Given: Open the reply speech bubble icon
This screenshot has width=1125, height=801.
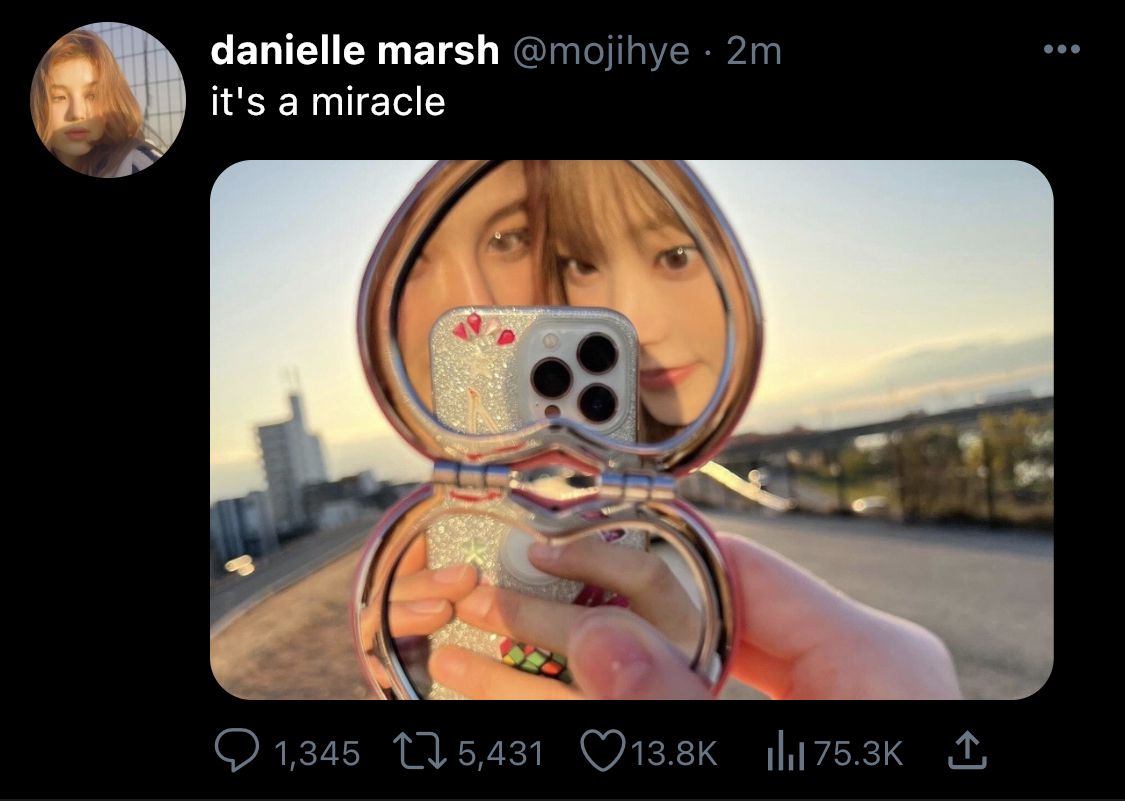Looking at the screenshot, I should pyautogui.click(x=237, y=751).
